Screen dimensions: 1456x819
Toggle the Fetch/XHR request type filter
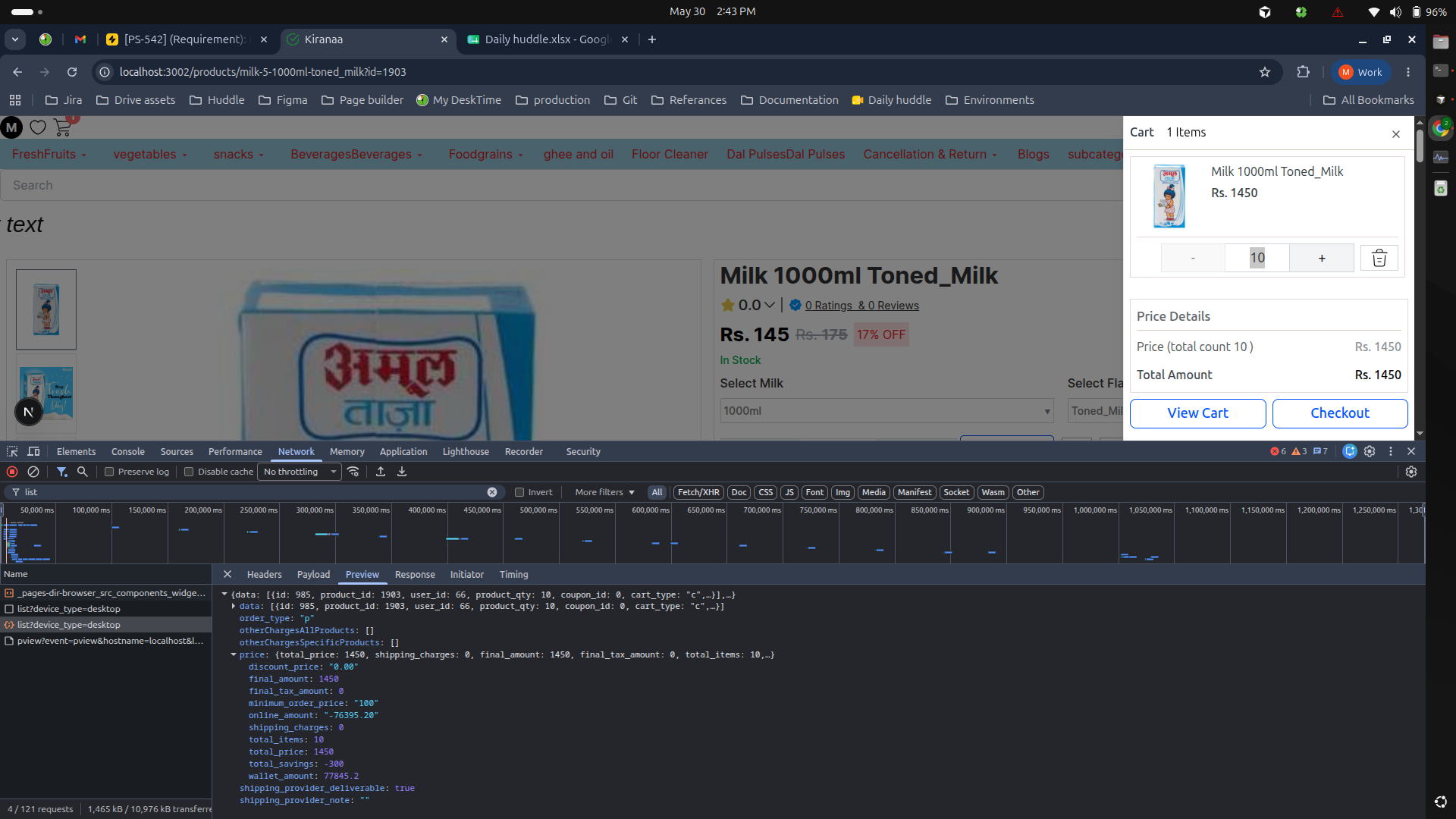pos(698,492)
